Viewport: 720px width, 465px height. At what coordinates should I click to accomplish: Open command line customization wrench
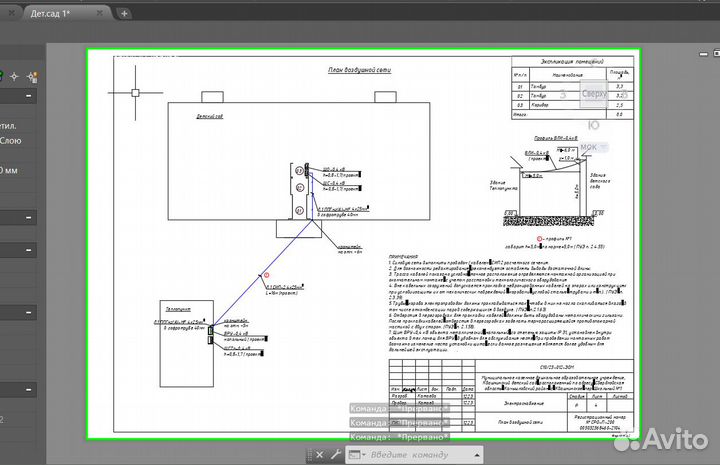point(336,455)
